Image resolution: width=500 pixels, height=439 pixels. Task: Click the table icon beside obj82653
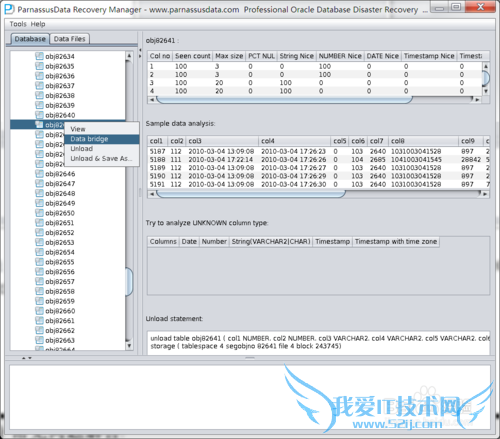tap(39, 242)
